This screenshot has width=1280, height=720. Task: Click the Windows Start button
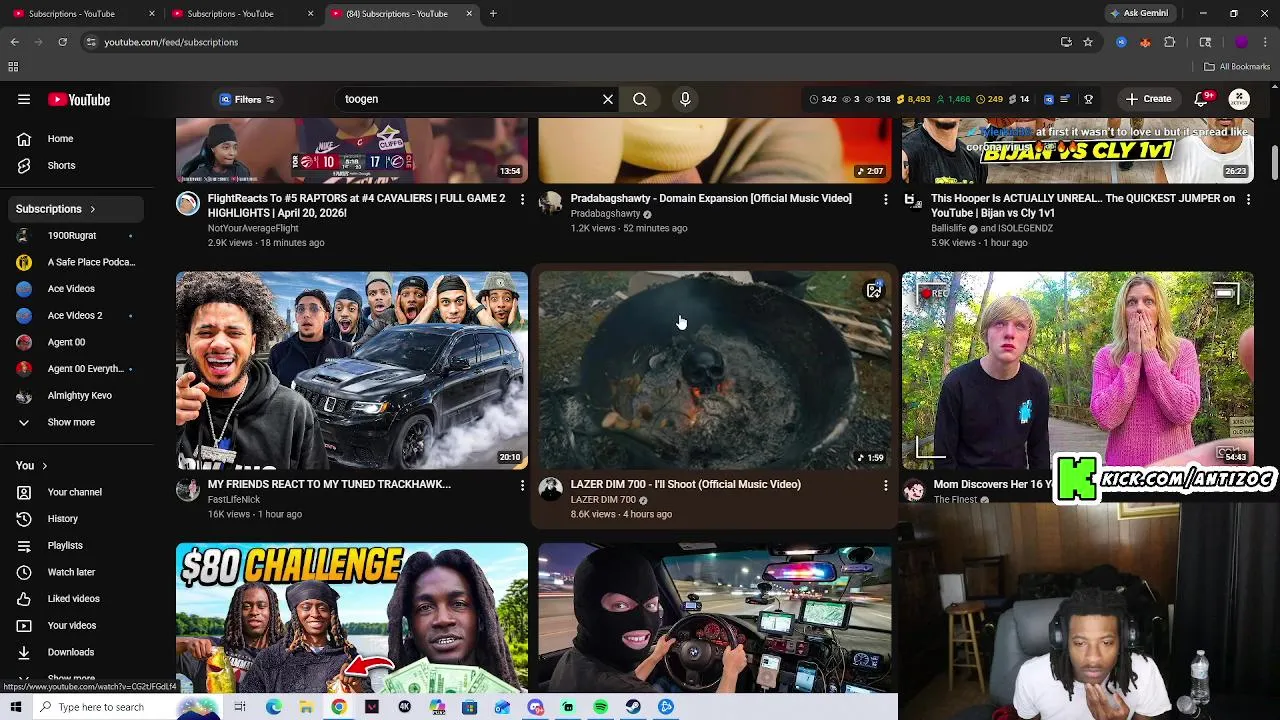coord(16,707)
